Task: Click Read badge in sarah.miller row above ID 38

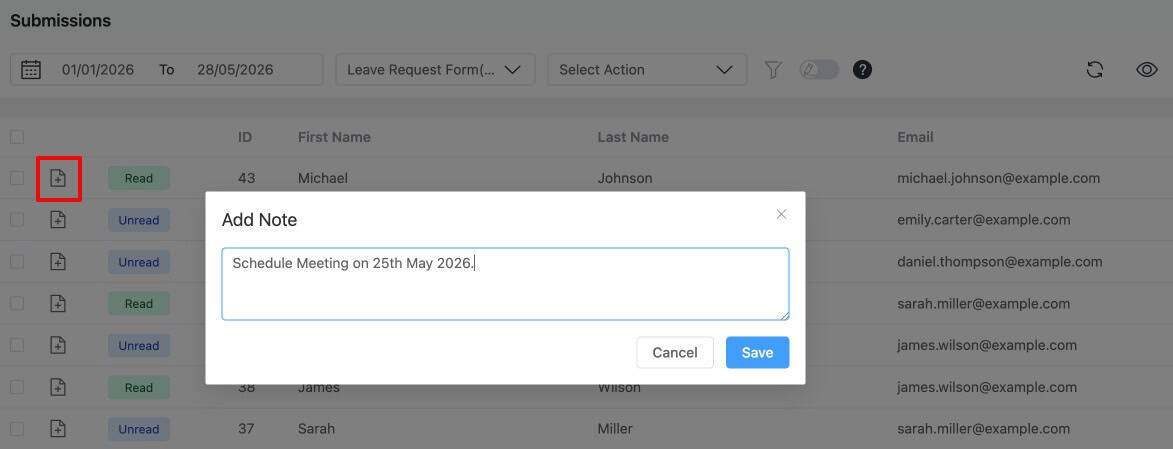Action: [x=138, y=303]
